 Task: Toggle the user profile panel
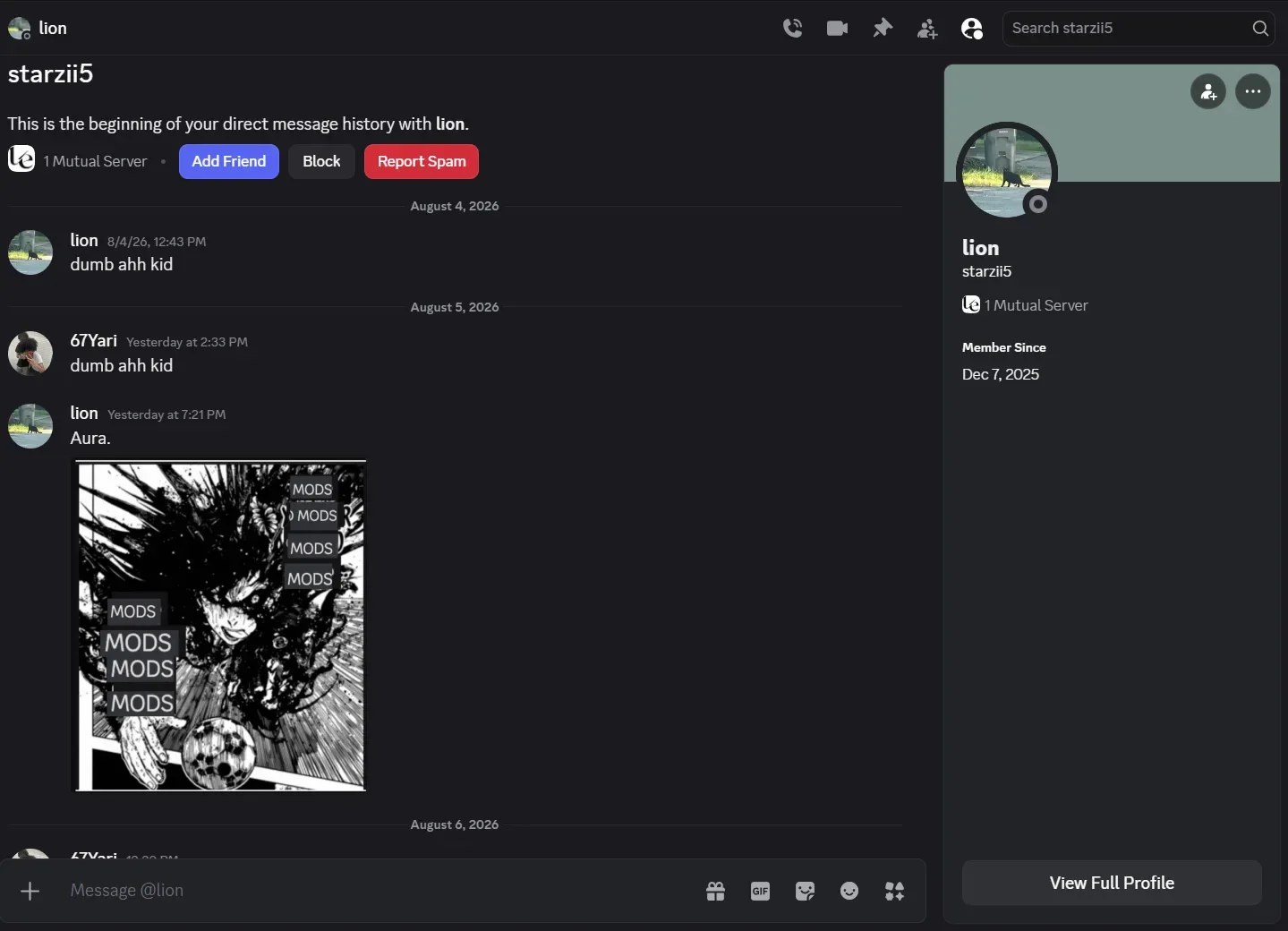point(972,29)
